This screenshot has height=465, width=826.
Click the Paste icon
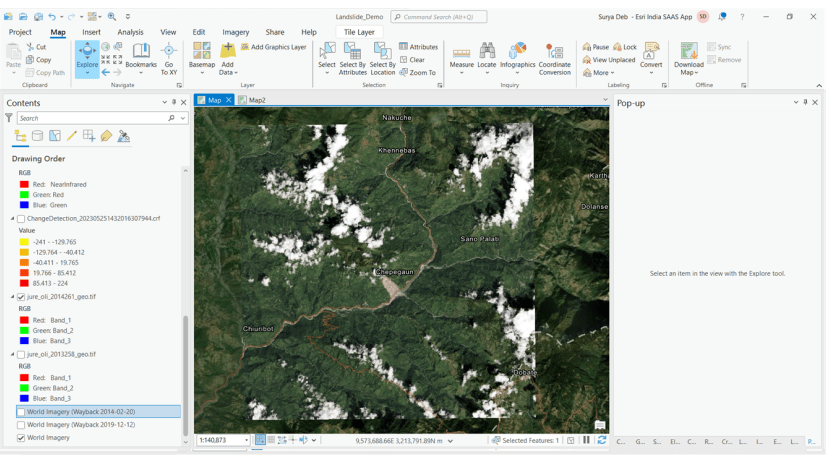pyautogui.click(x=13, y=52)
